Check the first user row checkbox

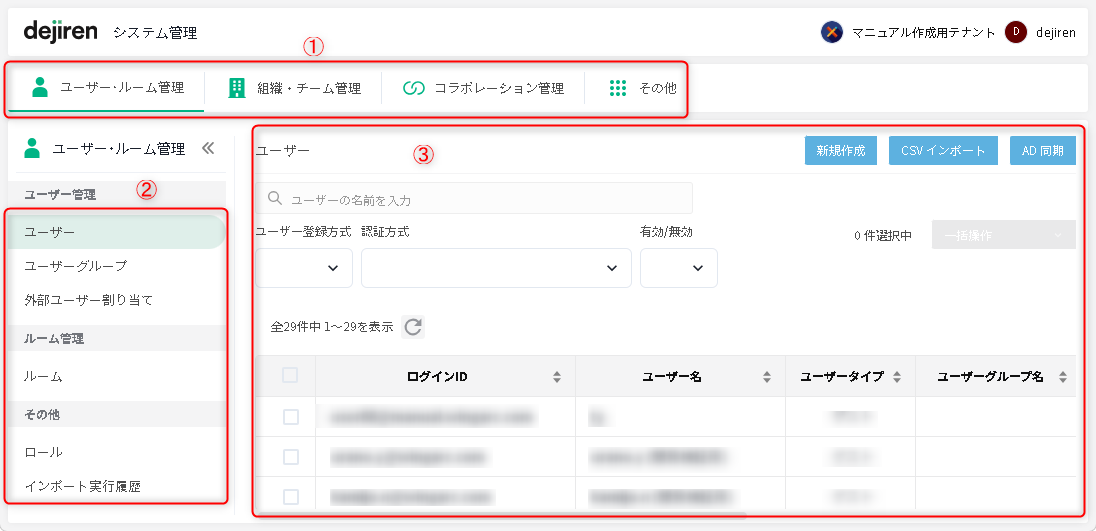(x=291, y=417)
